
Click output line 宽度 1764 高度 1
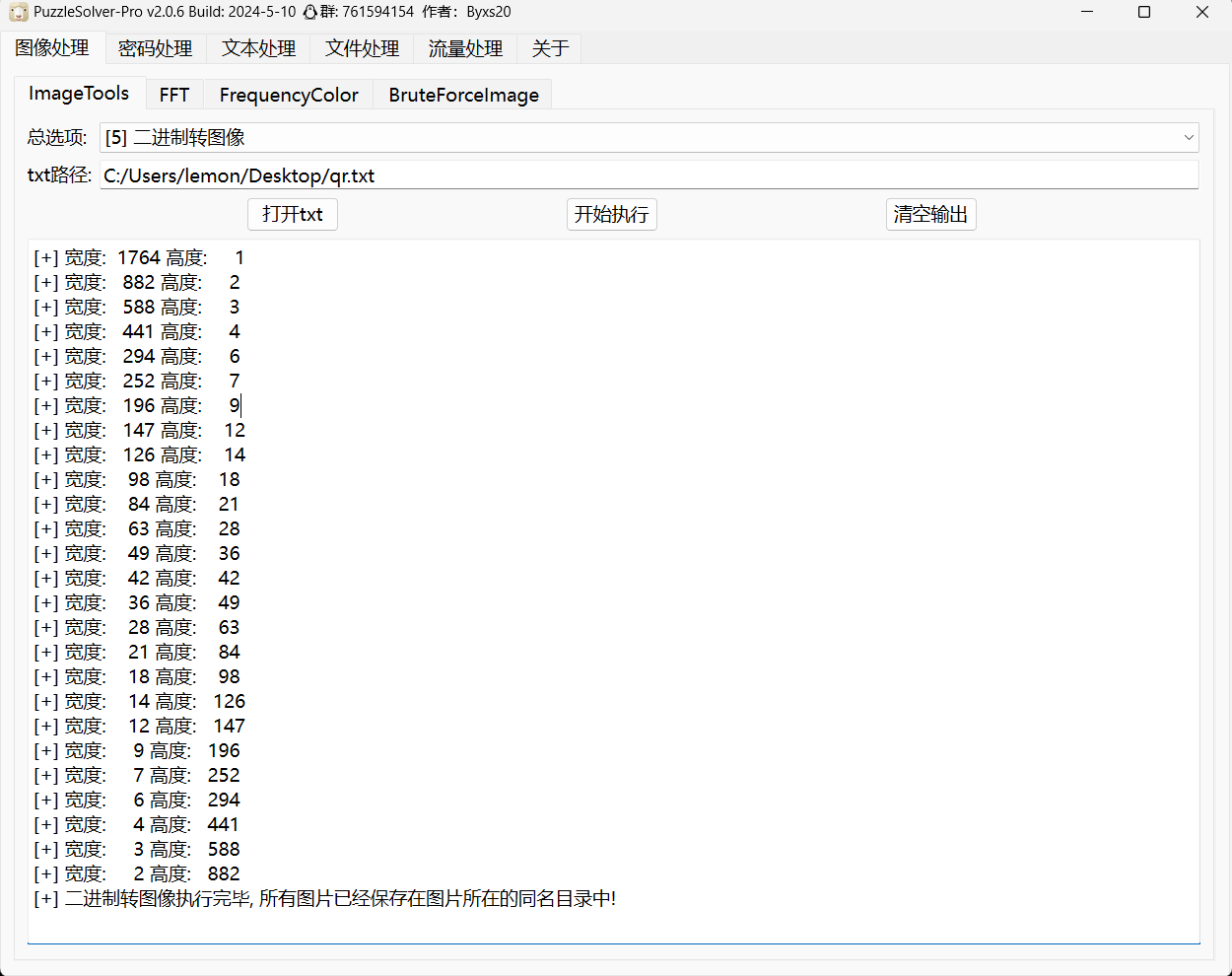click(x=139, y=258)
